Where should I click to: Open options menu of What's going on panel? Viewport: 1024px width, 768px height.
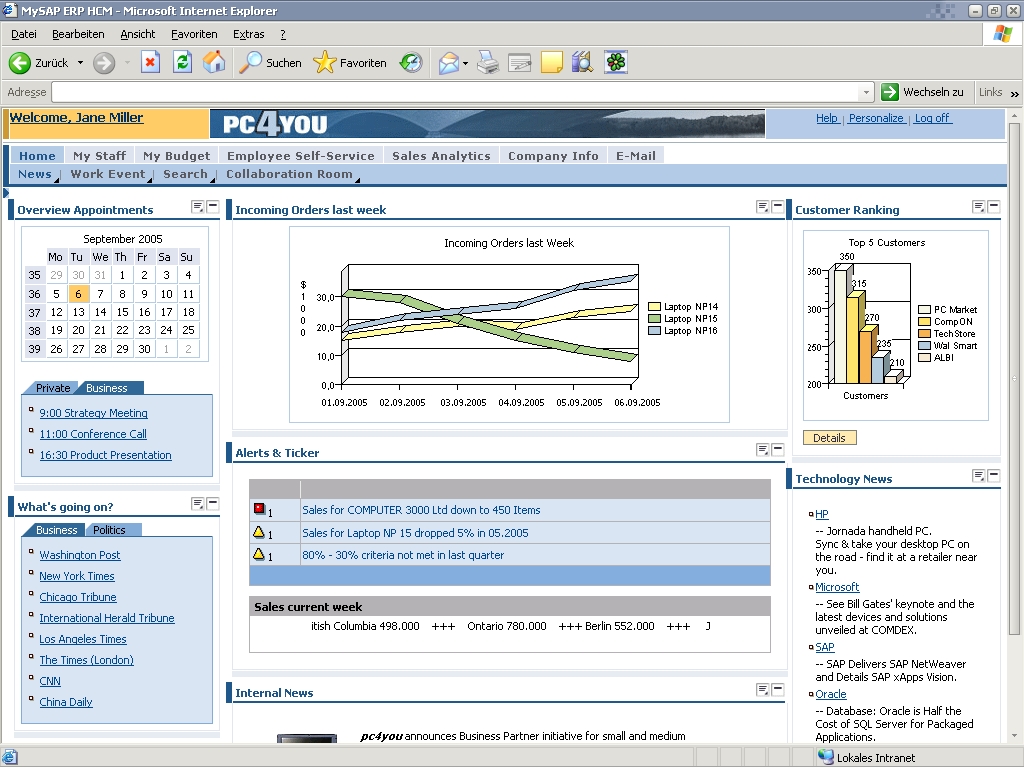197,504
